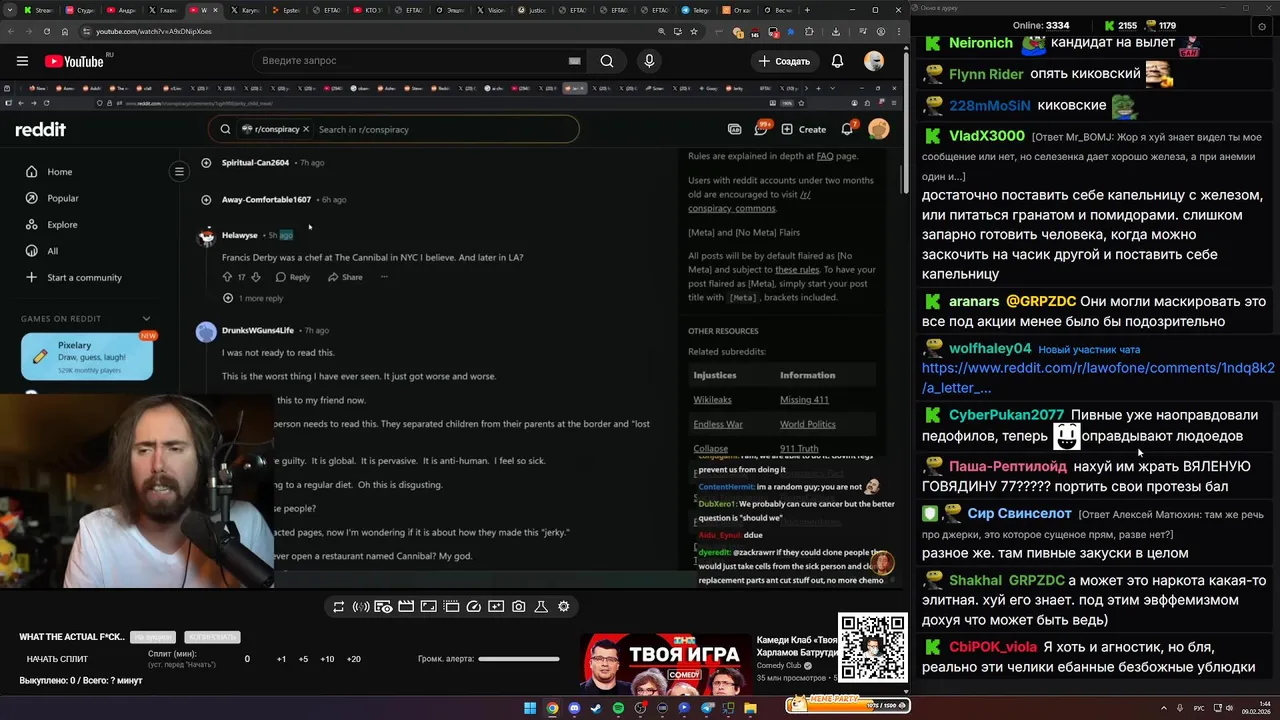This screenshot has height=720, width=1280.
Task: Share Helawyse's comment
Action: [345, 277]
